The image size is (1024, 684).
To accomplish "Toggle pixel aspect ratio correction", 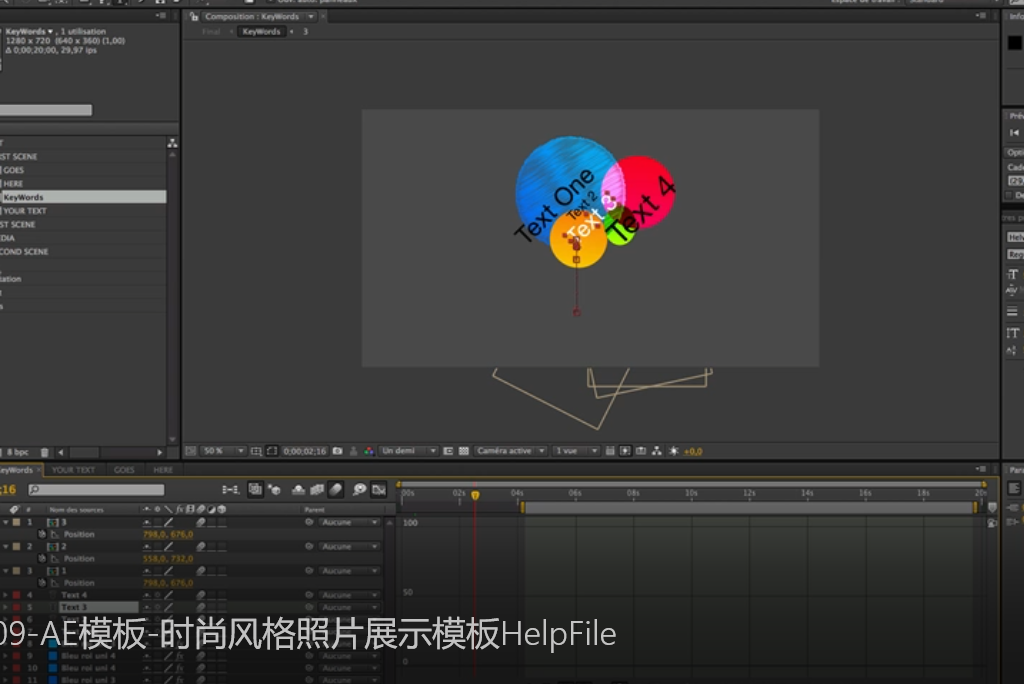I will coord(609,451).
